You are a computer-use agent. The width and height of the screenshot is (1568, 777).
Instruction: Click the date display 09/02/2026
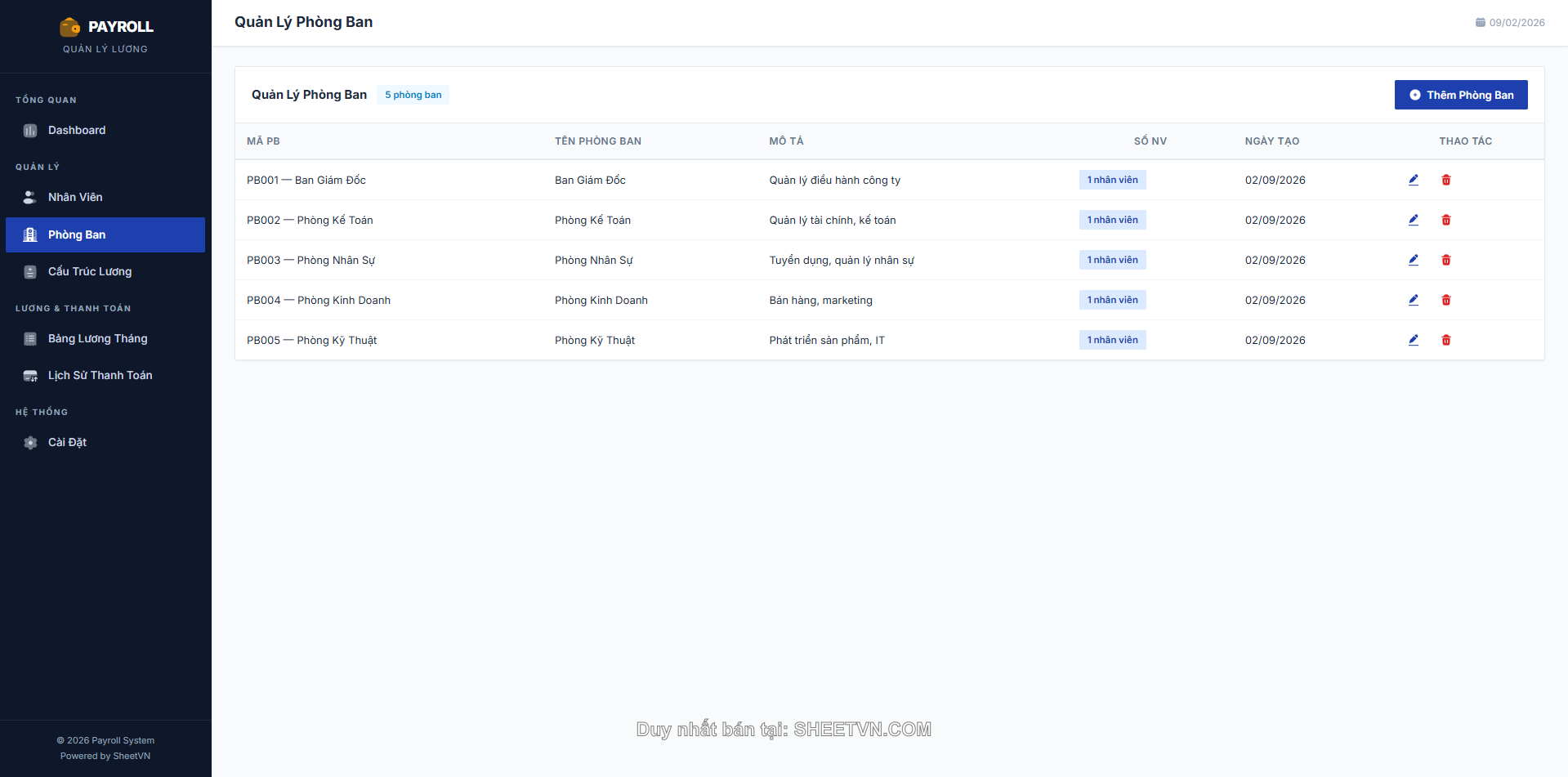click(1510, 23)
